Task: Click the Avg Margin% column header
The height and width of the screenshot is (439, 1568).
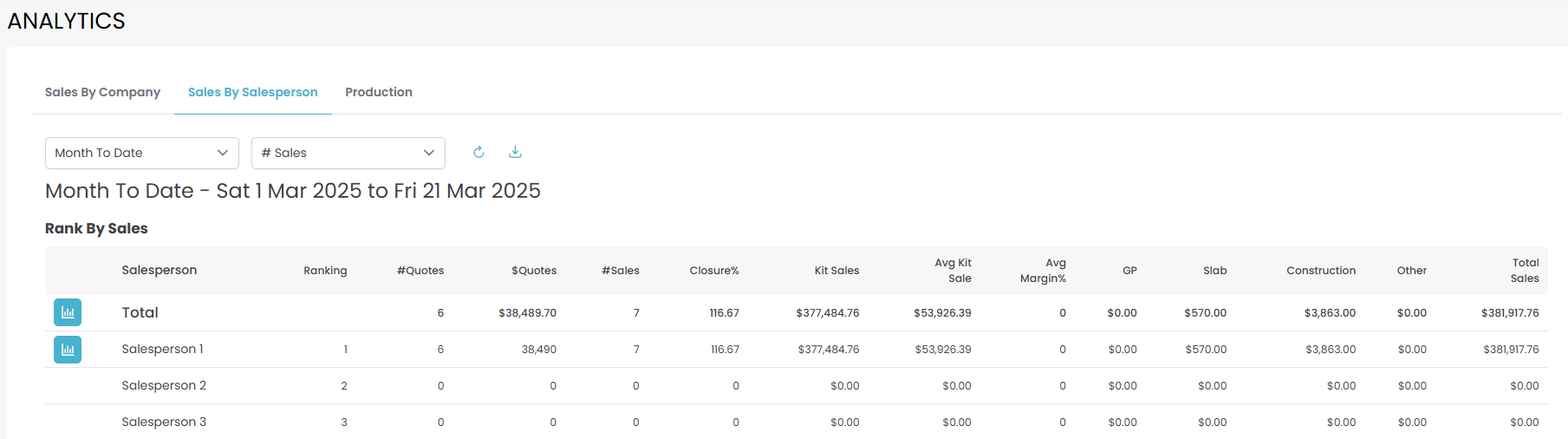Action: click(1043, 271)
